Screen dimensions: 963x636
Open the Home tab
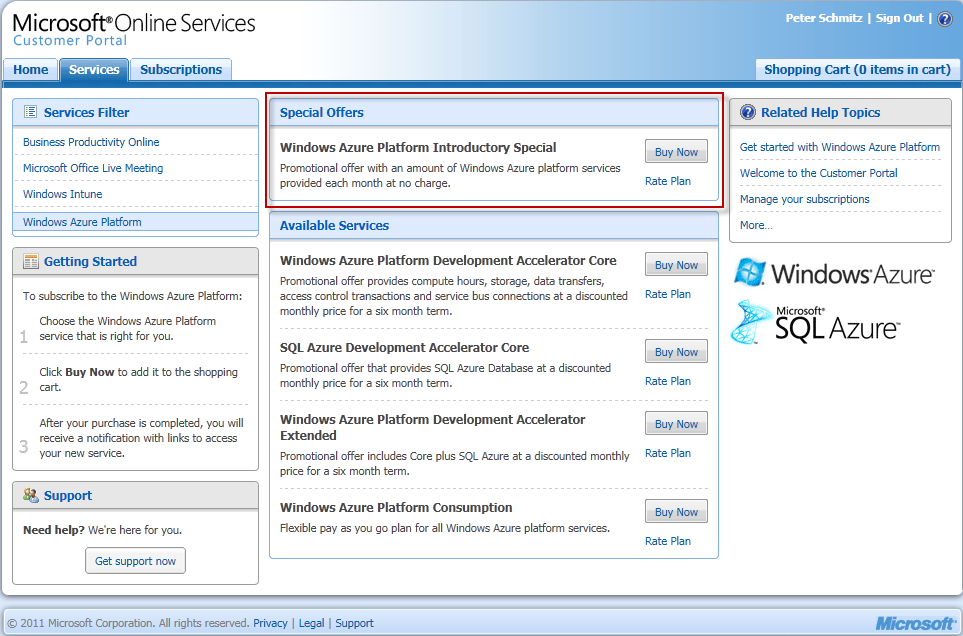pos(31,69)
